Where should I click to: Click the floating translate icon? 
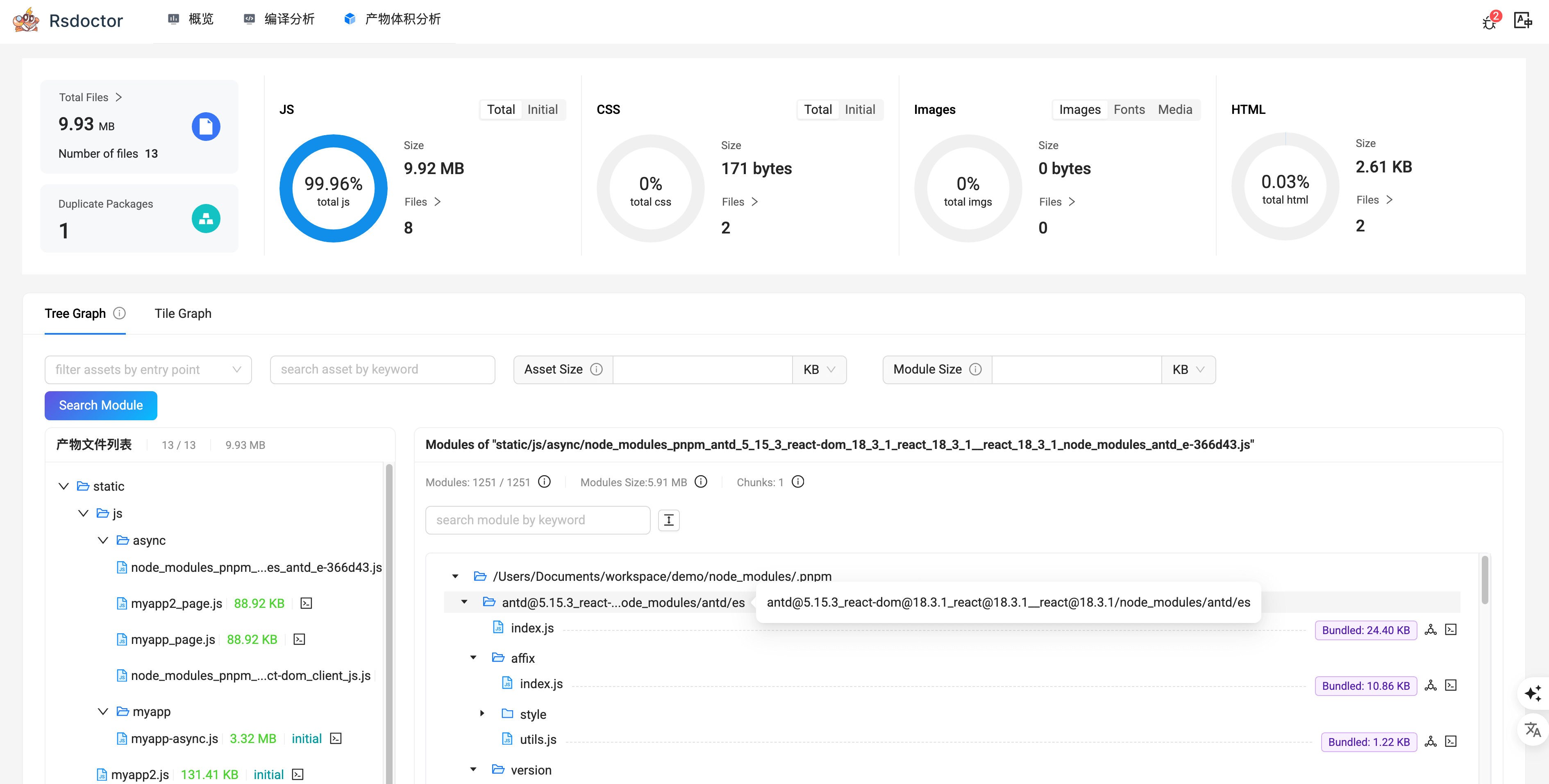tap(1533, 730)
